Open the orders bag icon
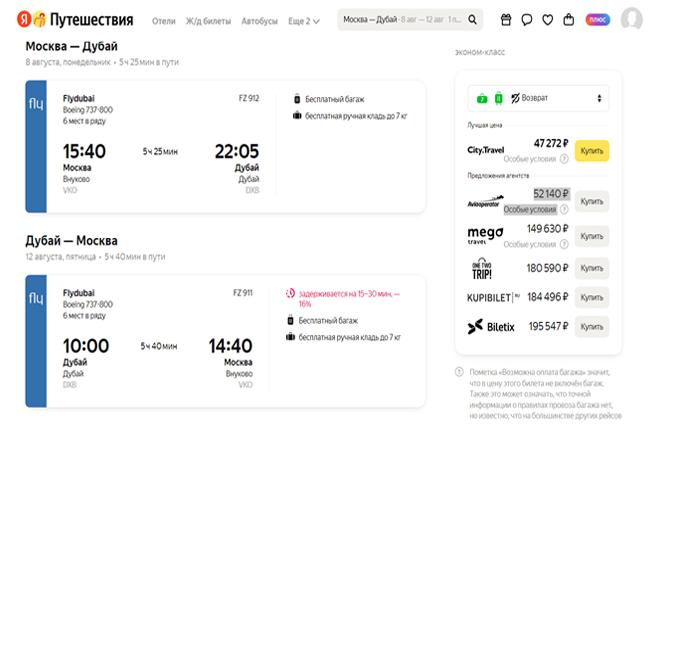Image resolution: width=687 pixels, height=670 pixels. (x=569, y=20)
